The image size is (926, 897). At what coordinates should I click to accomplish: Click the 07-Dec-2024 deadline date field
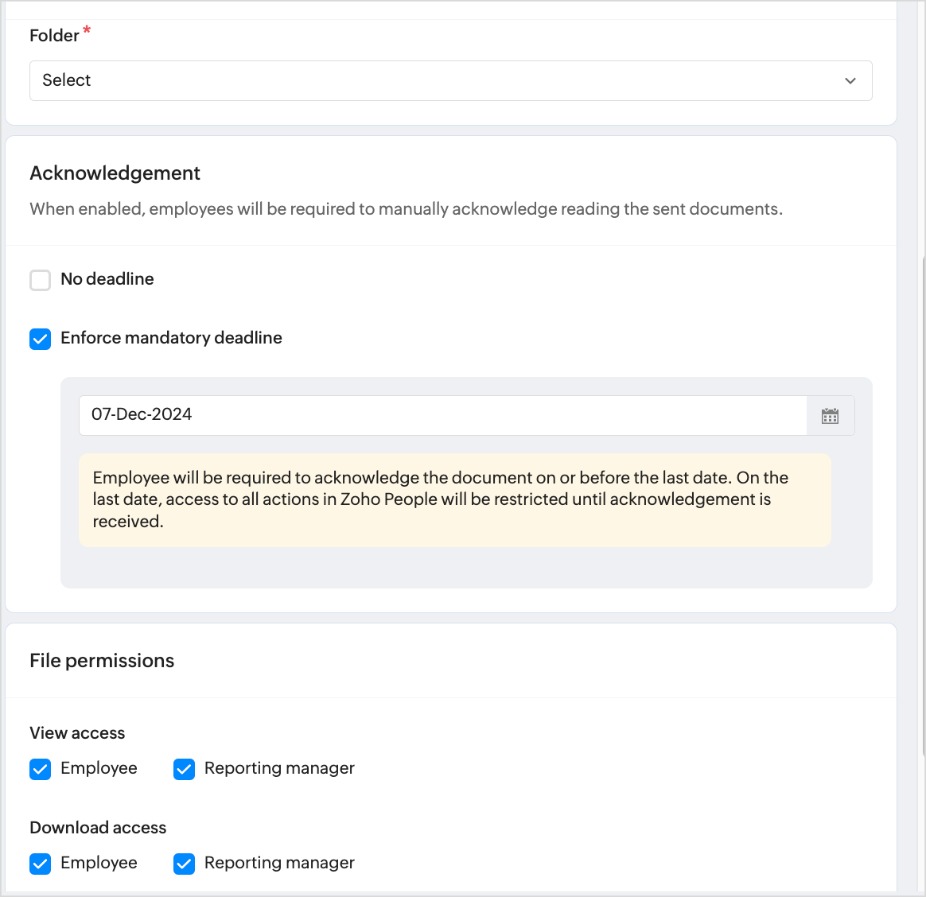pos(442,415)
